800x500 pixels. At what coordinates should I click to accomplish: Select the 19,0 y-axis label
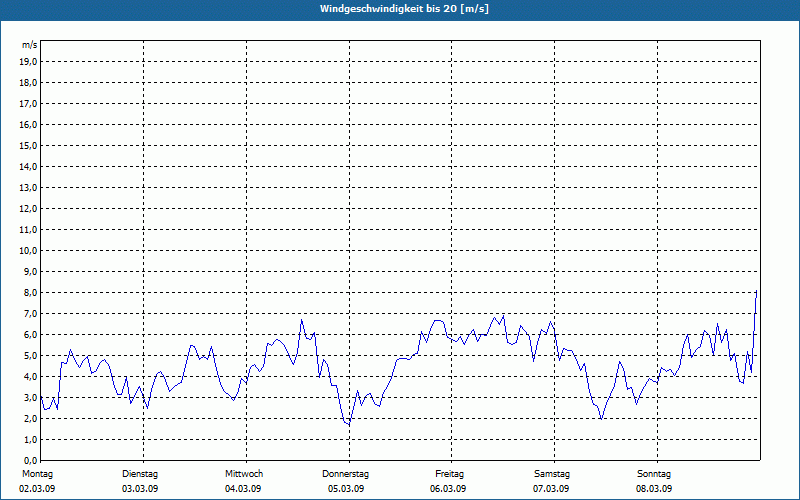[x=28, y=62]
